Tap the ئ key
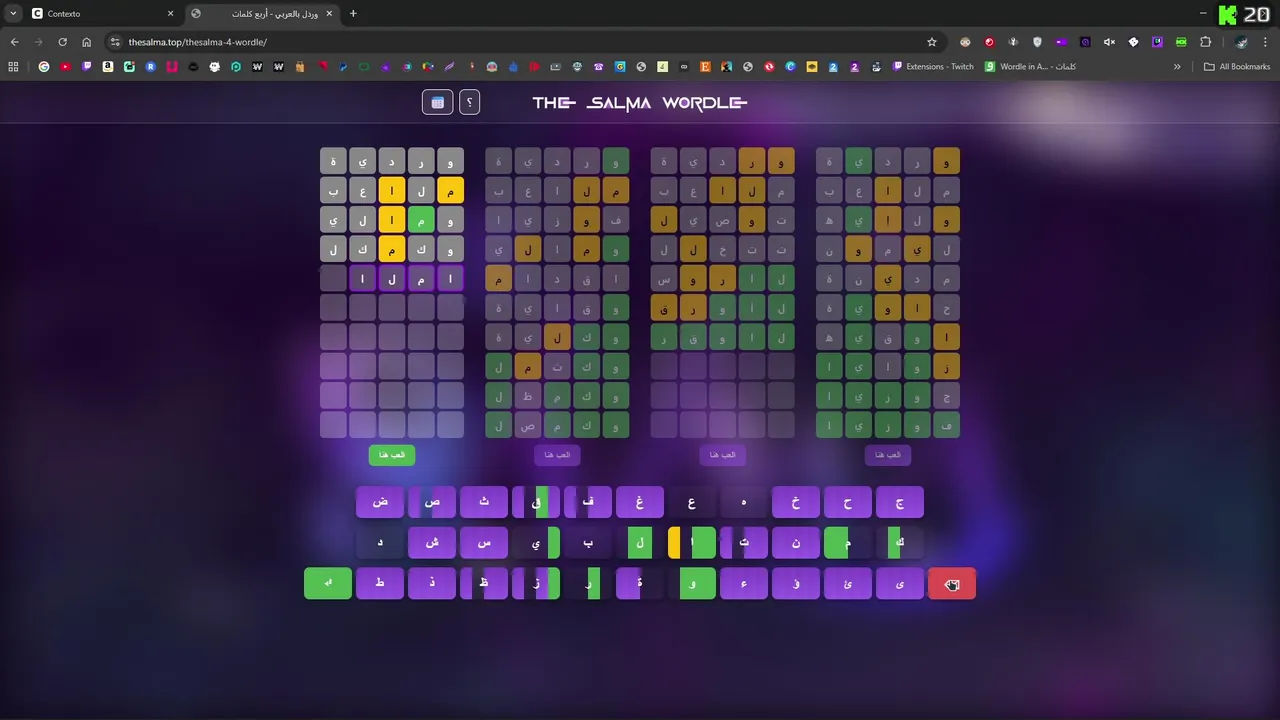This screenshot has height=720, width=1280. [848, 584]
